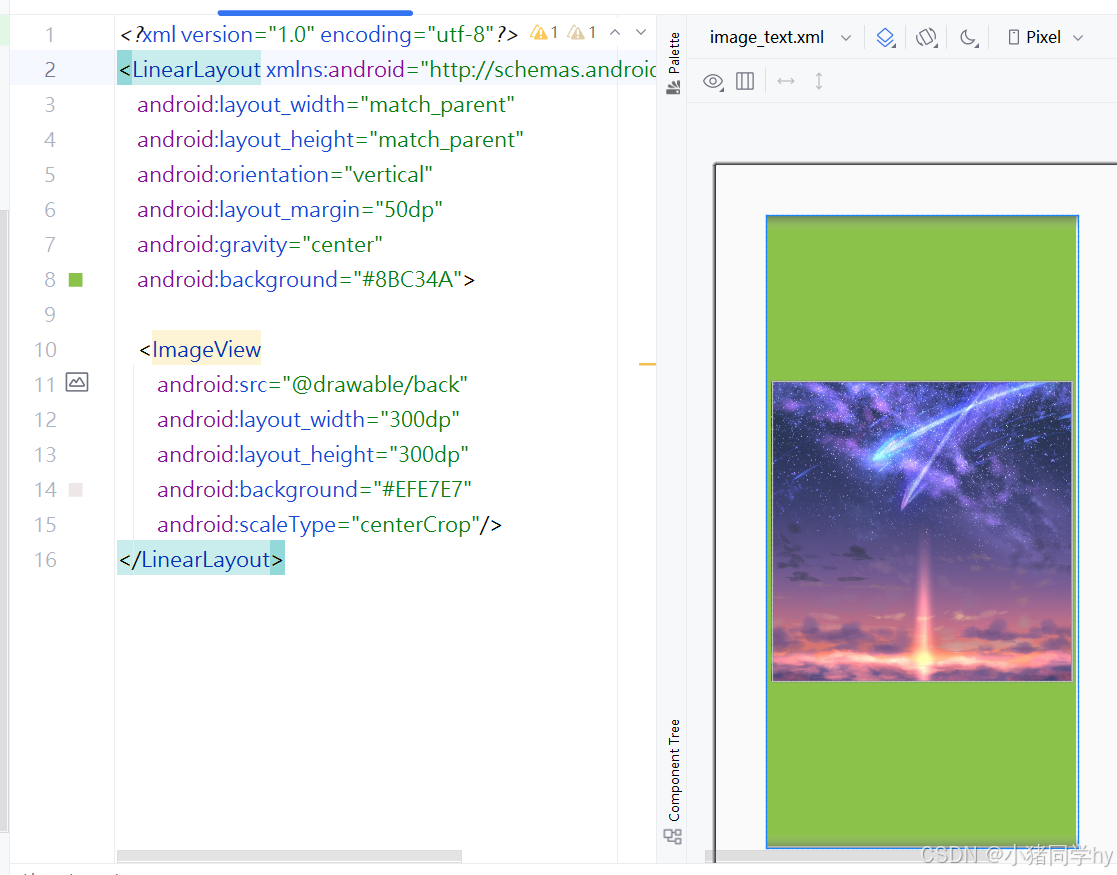Click line number 16 in gutter

click(46, 560)
